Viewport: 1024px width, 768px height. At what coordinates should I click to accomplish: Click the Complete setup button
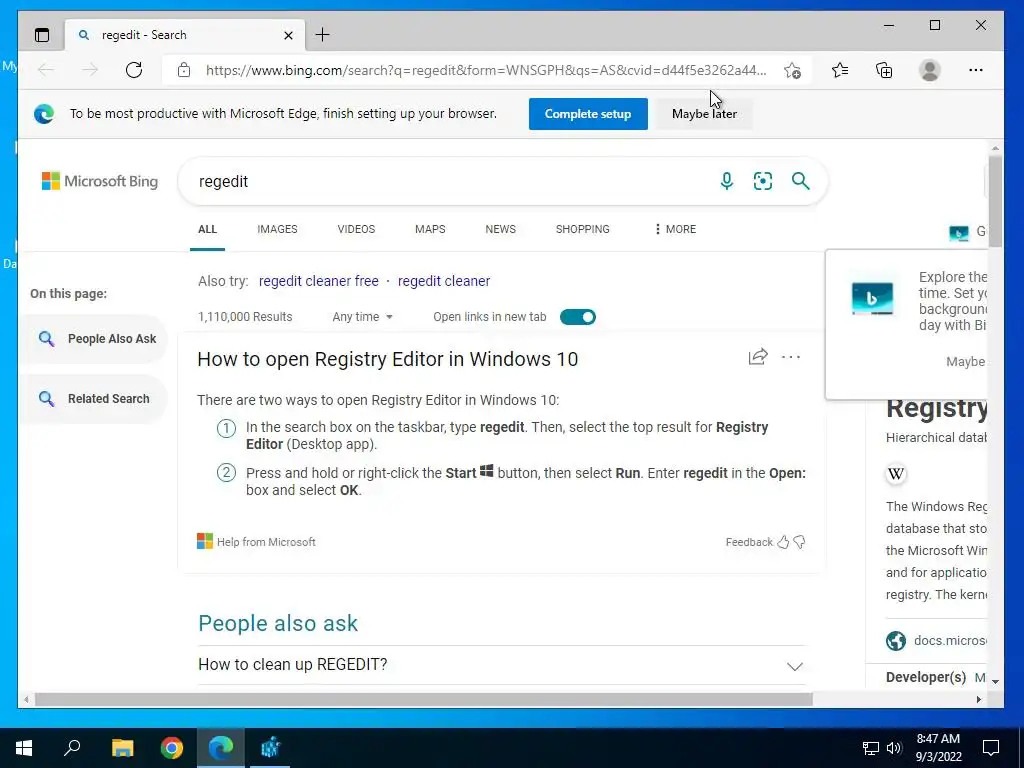pyautogui.click(x=588, y=114)
